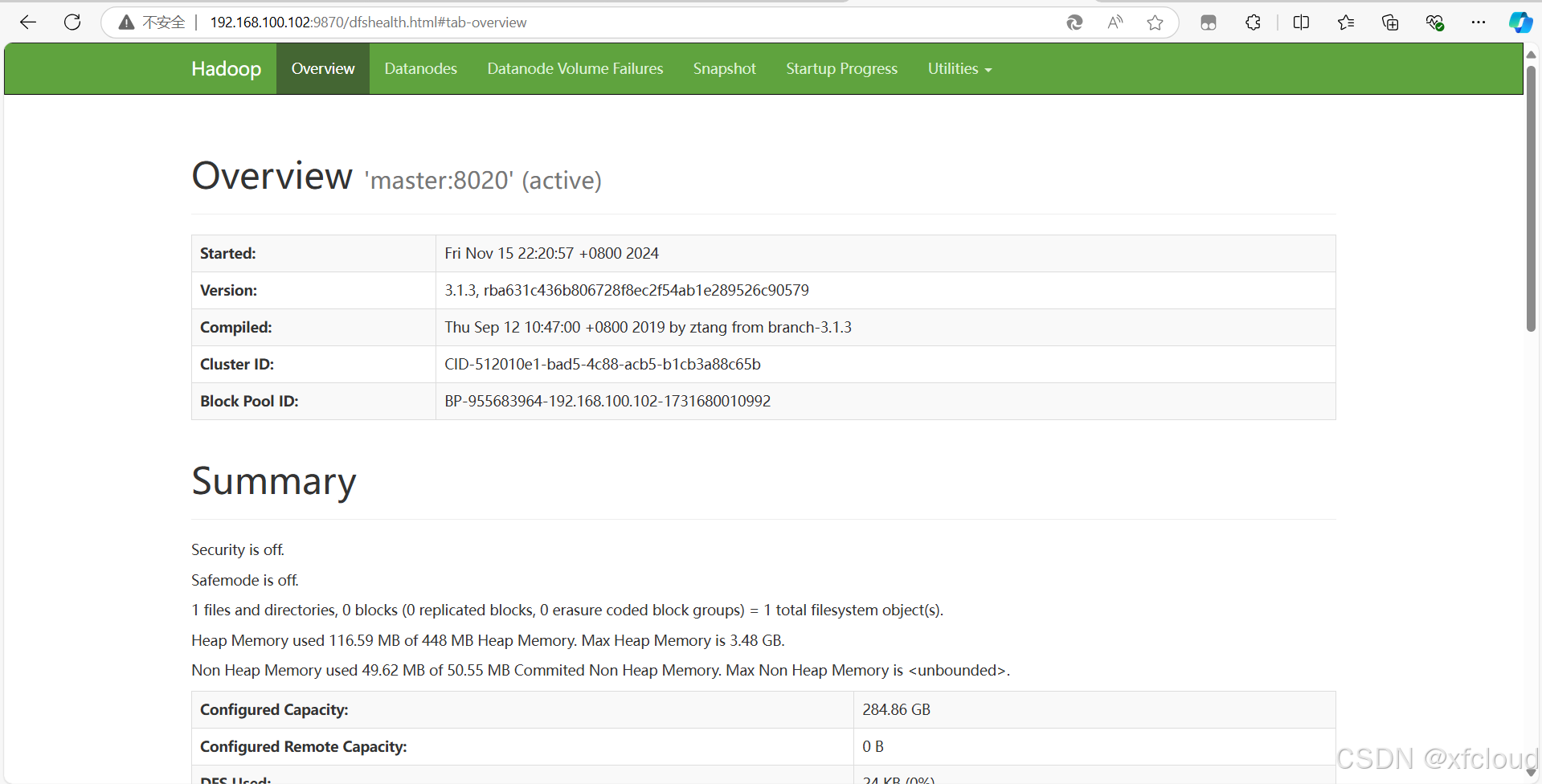Reload the page with the refresh icon
1542x784 pixels.
click(x=72, y=22)
